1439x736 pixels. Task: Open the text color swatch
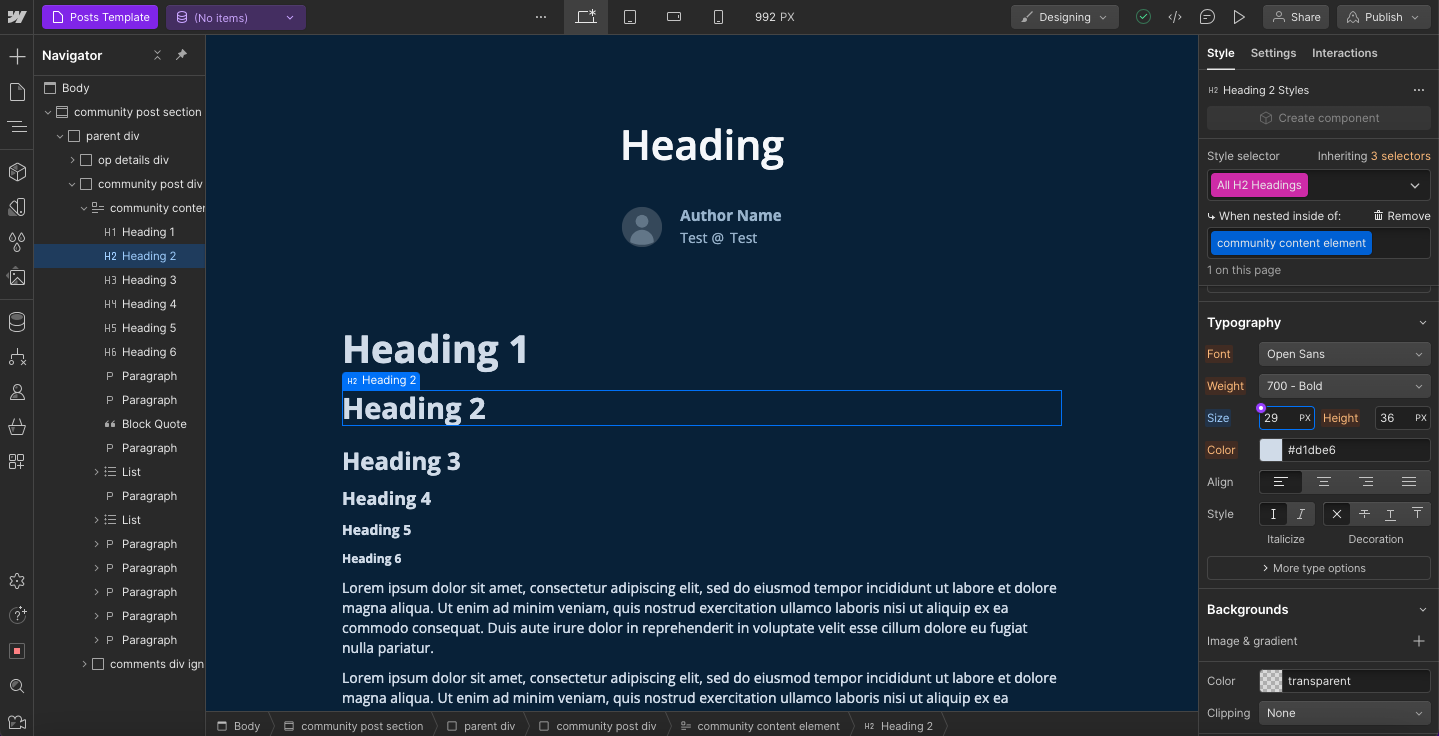point(1270,449)
